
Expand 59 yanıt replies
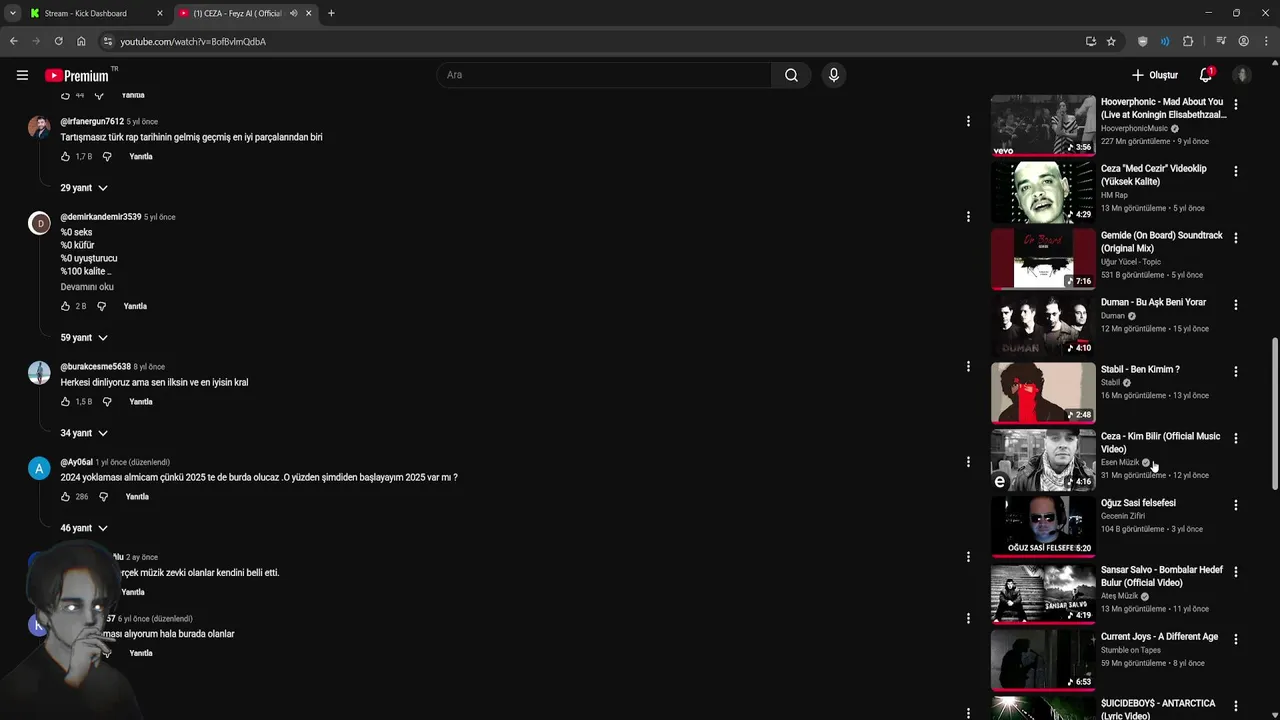click(84, 338)
